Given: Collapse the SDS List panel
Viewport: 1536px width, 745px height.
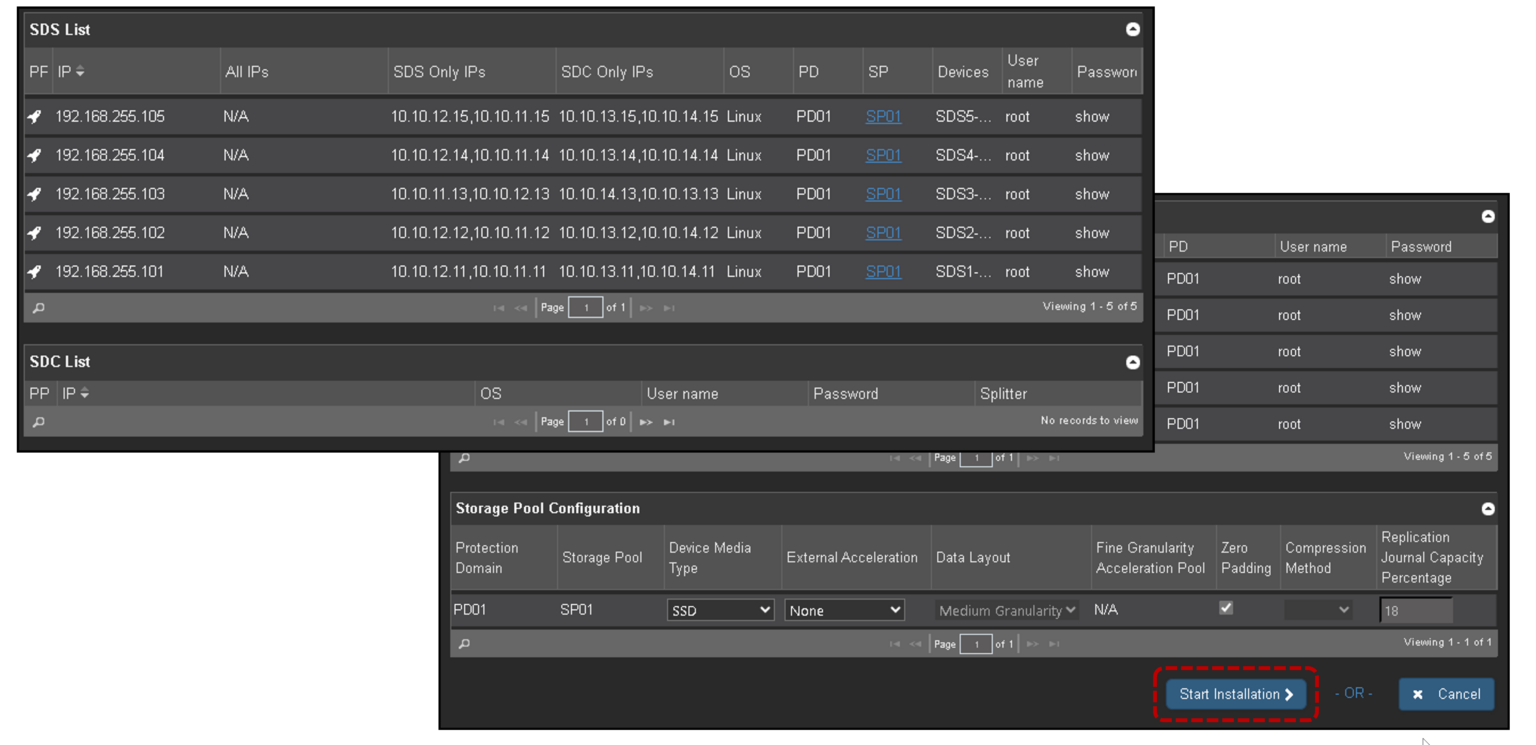Looking at the screenshot, I should [1133, 29].
